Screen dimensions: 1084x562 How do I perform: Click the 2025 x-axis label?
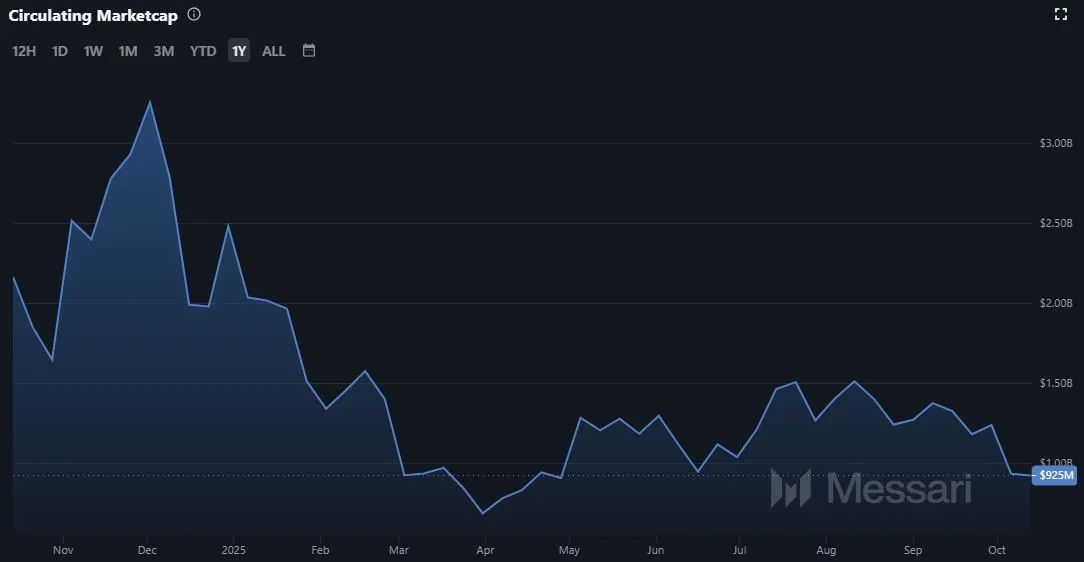(233, 550)
